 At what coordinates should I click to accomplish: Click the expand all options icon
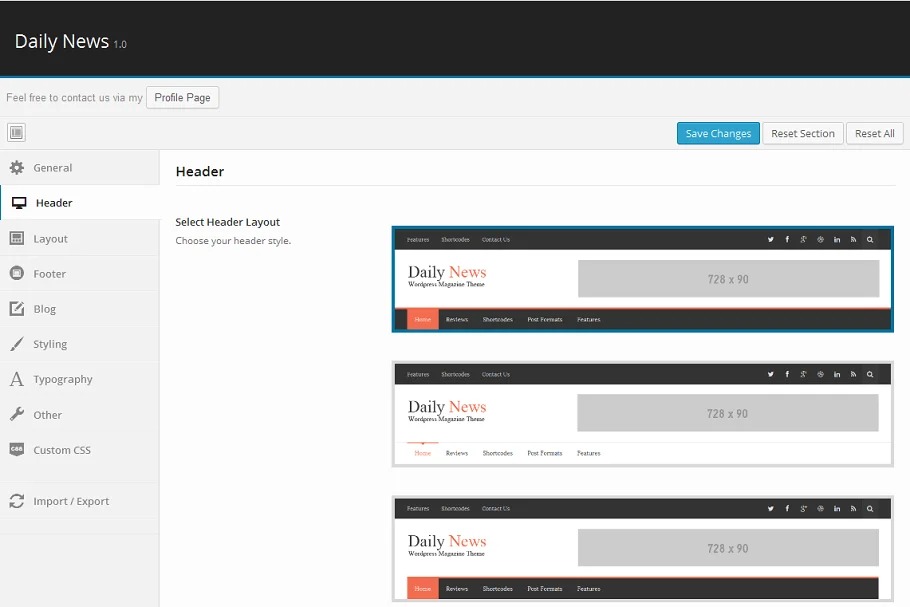(x=16, y=133)
